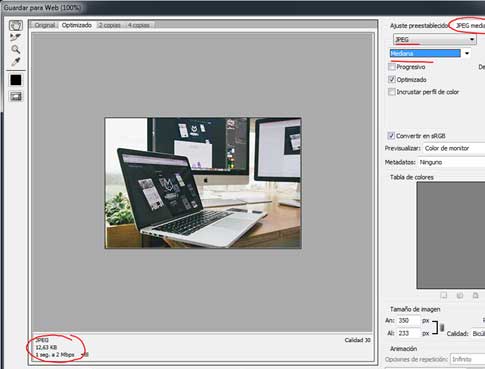Toggle slices visibility icon

[16, 97]
